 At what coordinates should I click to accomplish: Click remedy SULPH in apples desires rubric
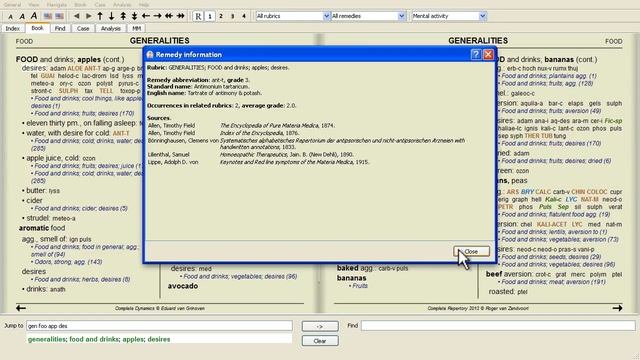point(68,91)
